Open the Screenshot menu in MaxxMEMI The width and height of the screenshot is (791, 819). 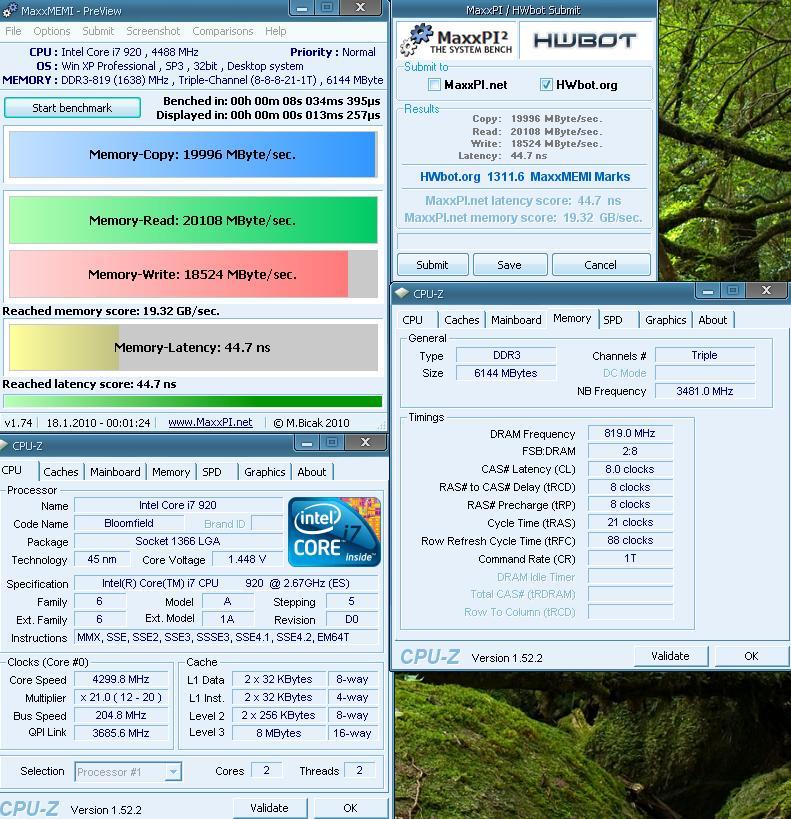click(x=153, y=31)
